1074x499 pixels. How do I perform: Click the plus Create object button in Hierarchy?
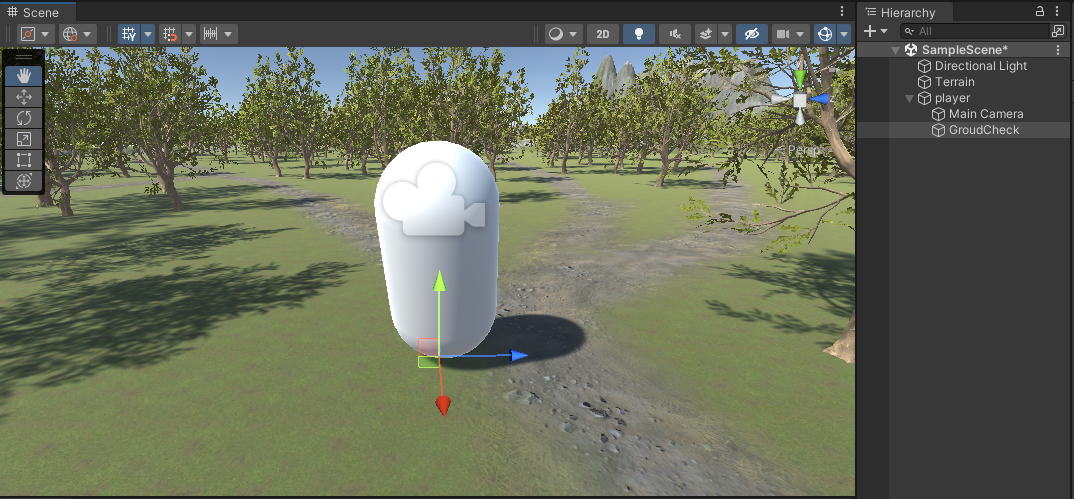click(x=870, y=31)
